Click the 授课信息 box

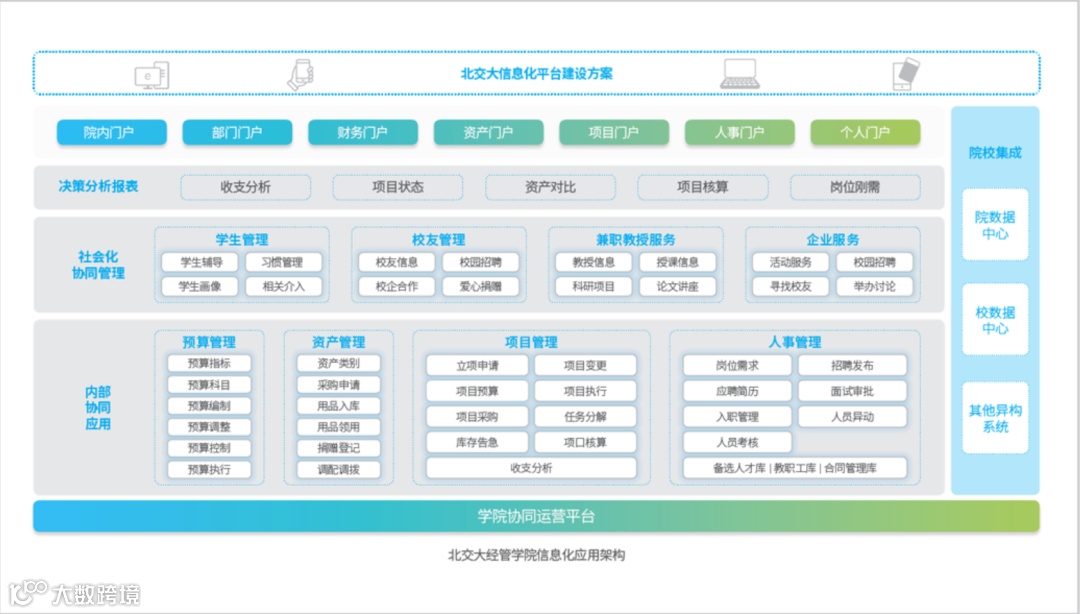(678, 263)
